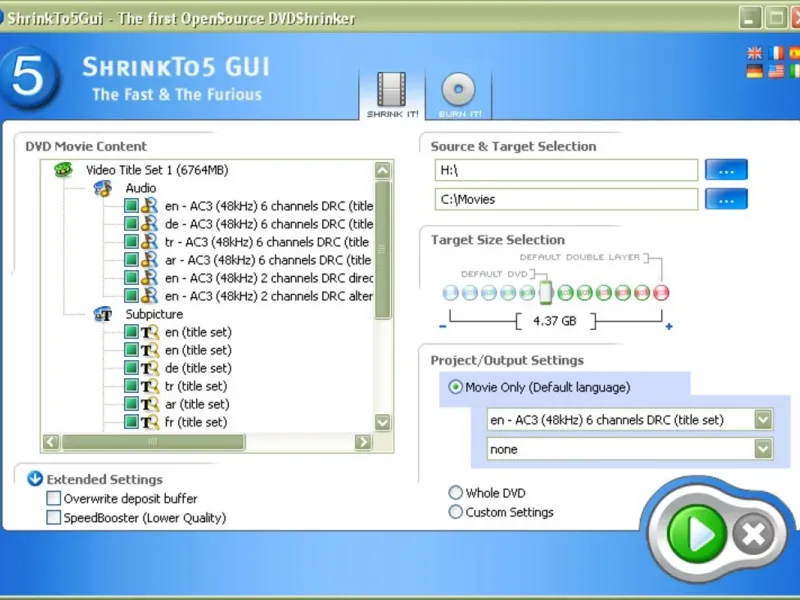Image resolution: width=800 pixels, height=600 pixels.
Task: Click right arrow of horizontal tree scrollbar
Action: (x=363, y=442)
